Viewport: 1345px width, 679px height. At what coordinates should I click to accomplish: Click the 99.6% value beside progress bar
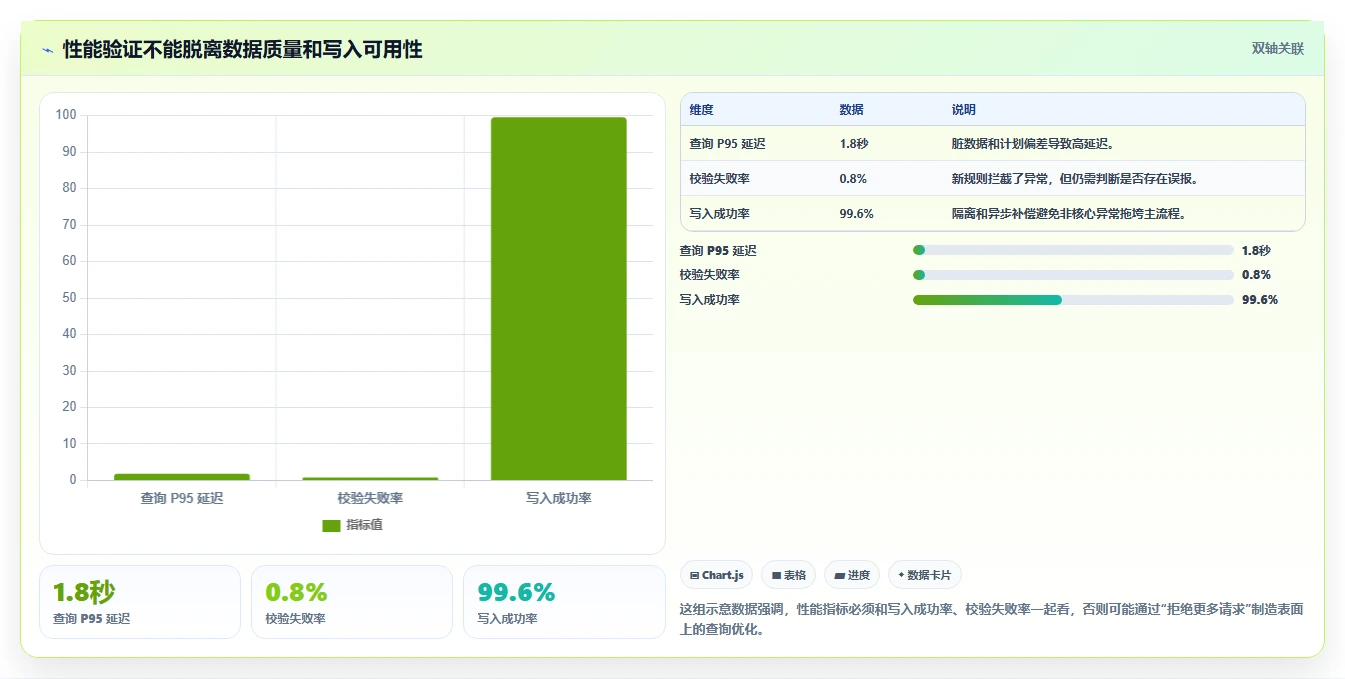click(1260, 300)
